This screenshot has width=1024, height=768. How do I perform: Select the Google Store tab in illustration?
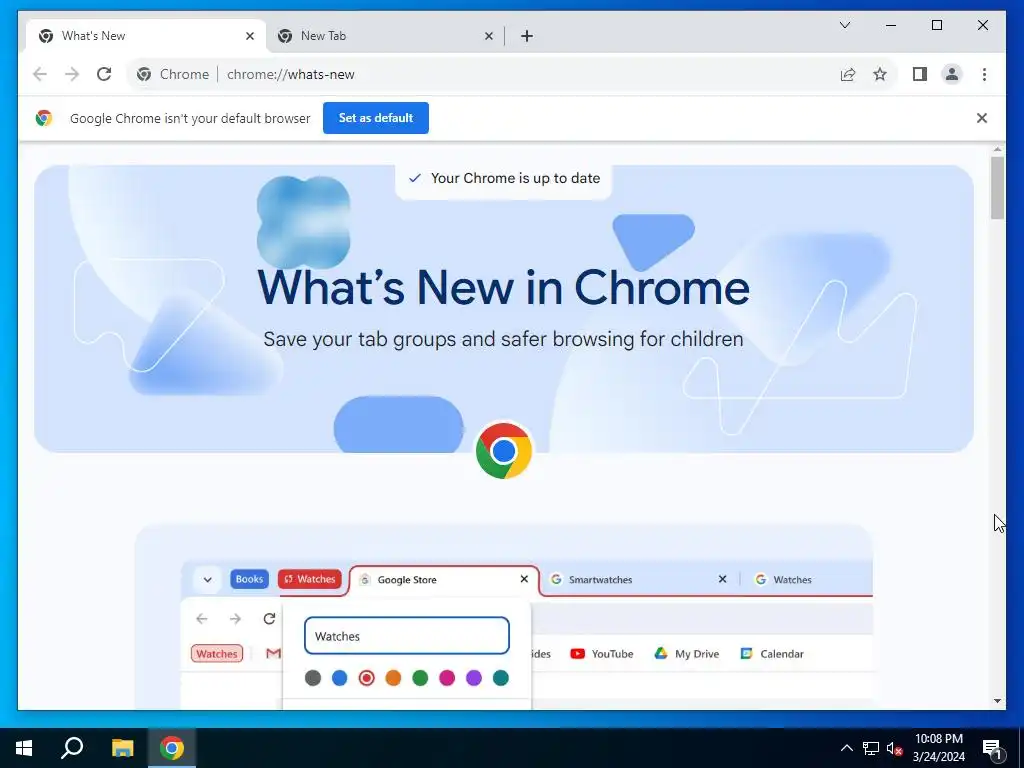[444, 580]
